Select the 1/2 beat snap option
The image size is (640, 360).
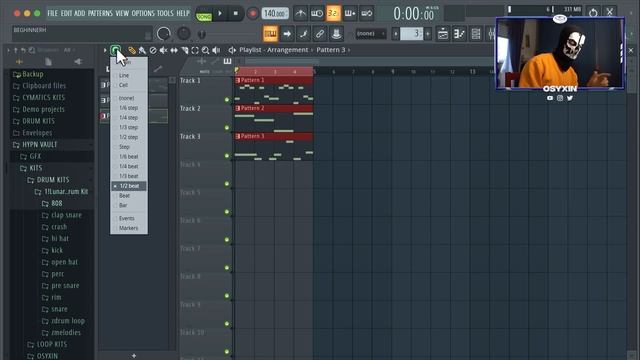point(129,186)
